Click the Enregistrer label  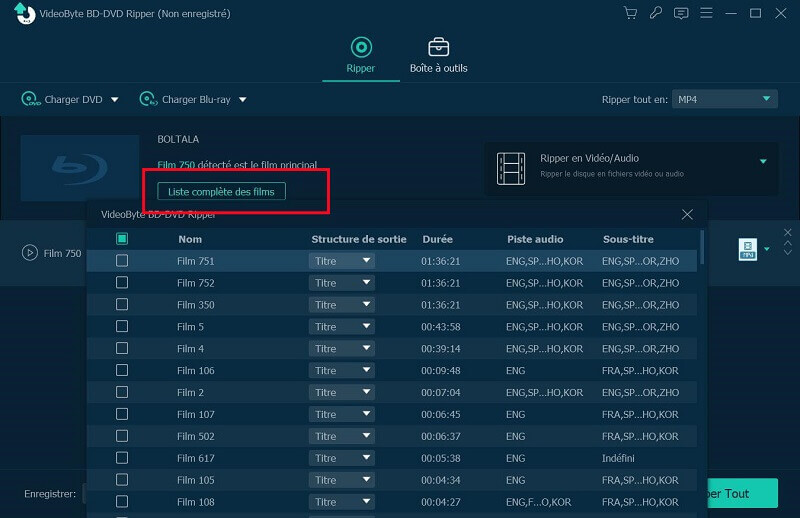tap(50, 494)
